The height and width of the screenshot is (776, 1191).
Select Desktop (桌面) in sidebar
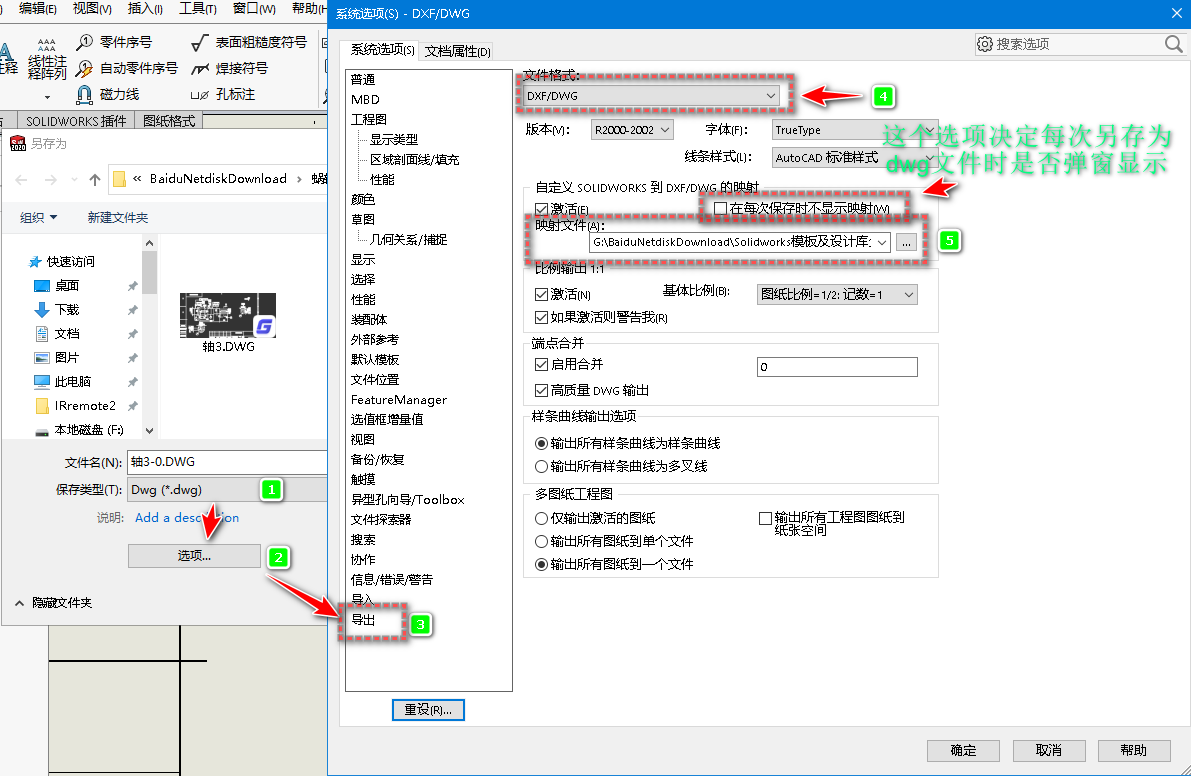(67, 285)
